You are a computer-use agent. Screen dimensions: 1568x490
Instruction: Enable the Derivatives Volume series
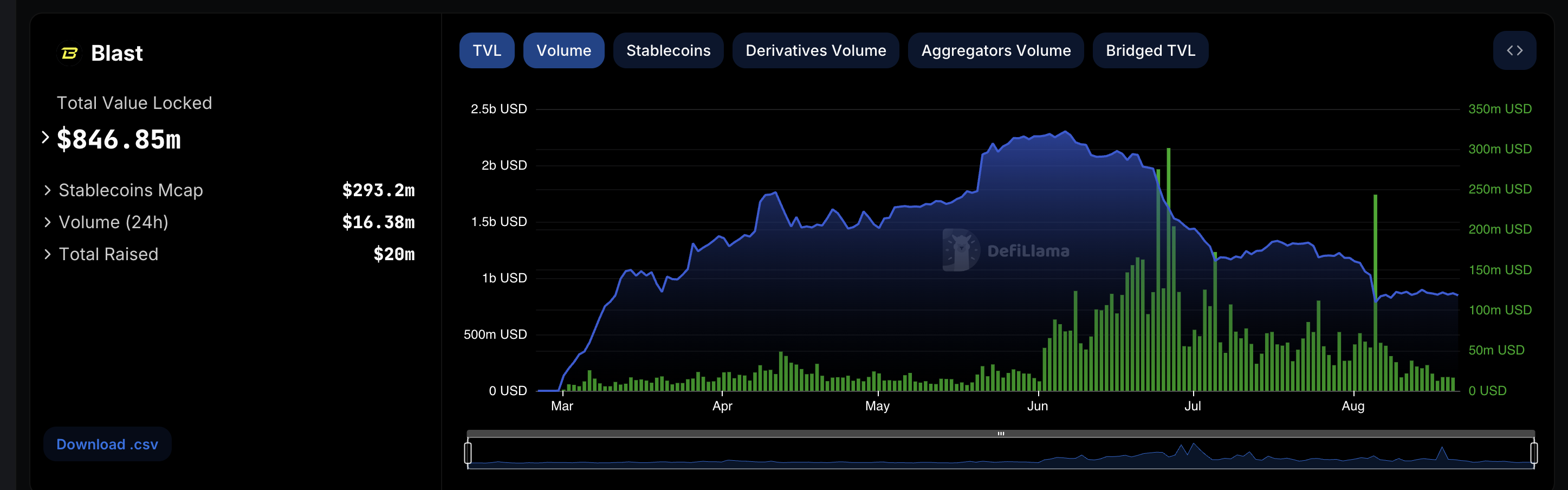815,50
